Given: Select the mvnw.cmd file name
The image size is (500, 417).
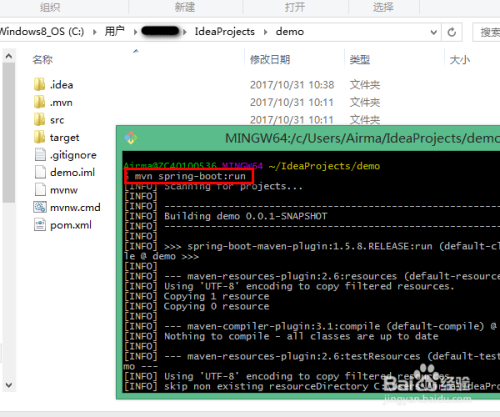Looking at the screenshot, I should click(x=75, y=208).
